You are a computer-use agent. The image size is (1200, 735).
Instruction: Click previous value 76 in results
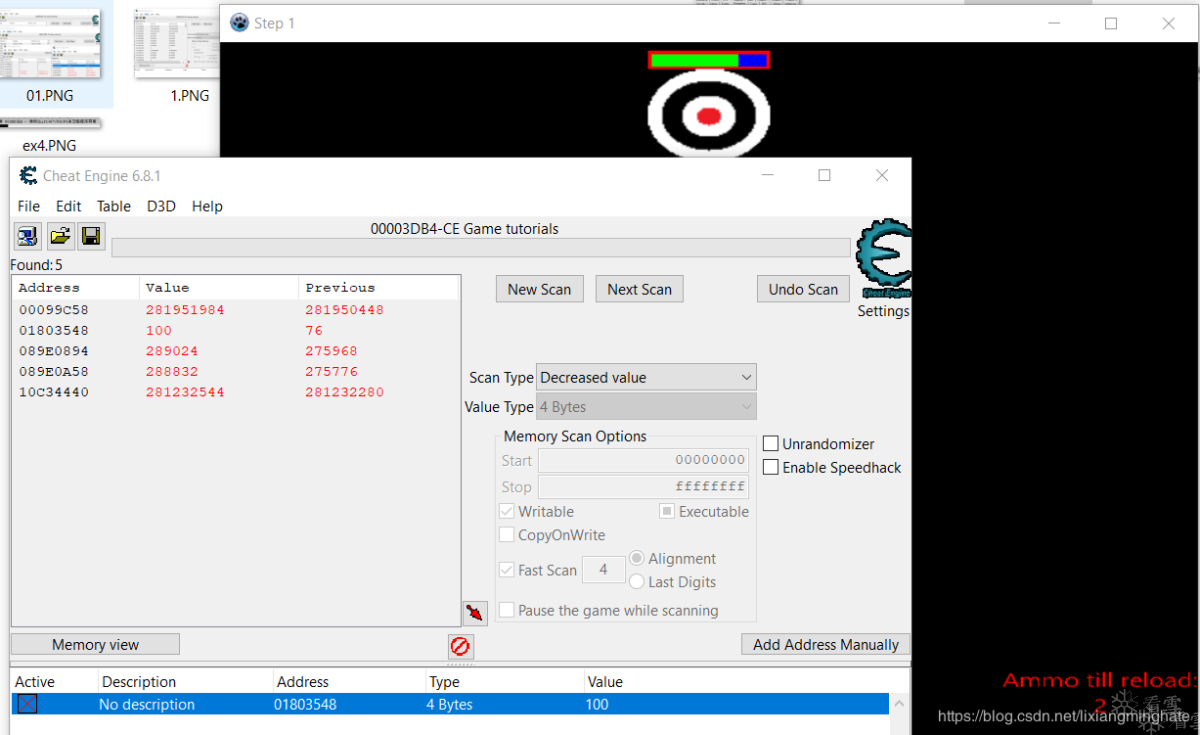[x=314, y=330]
